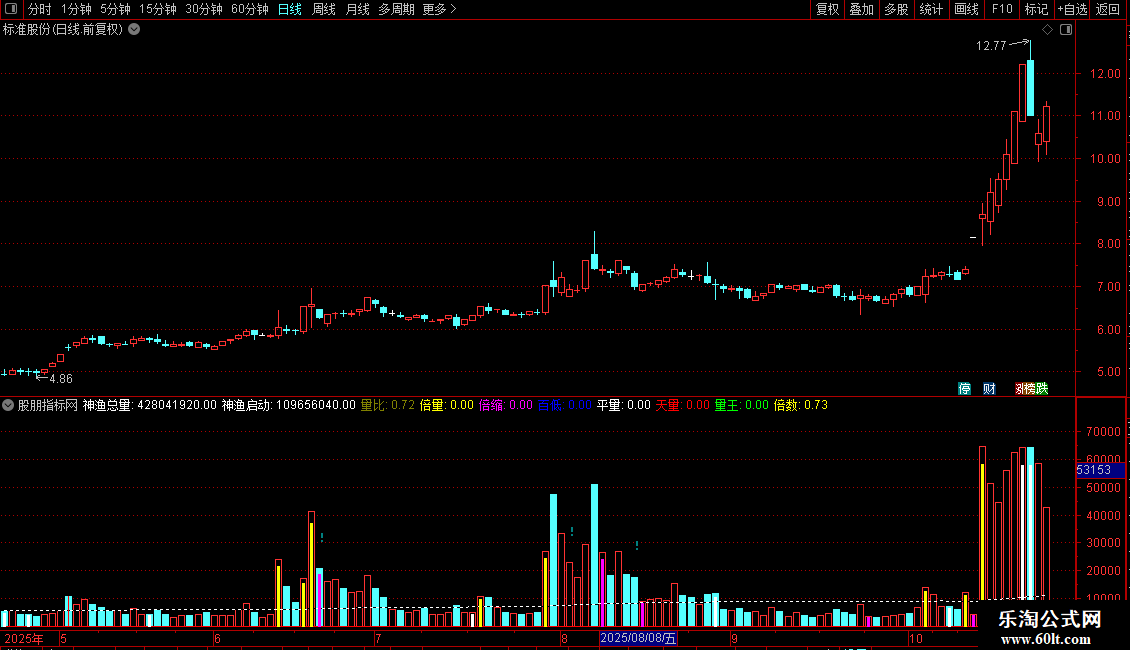Click the 4.86 low price label

pos(61,379)
